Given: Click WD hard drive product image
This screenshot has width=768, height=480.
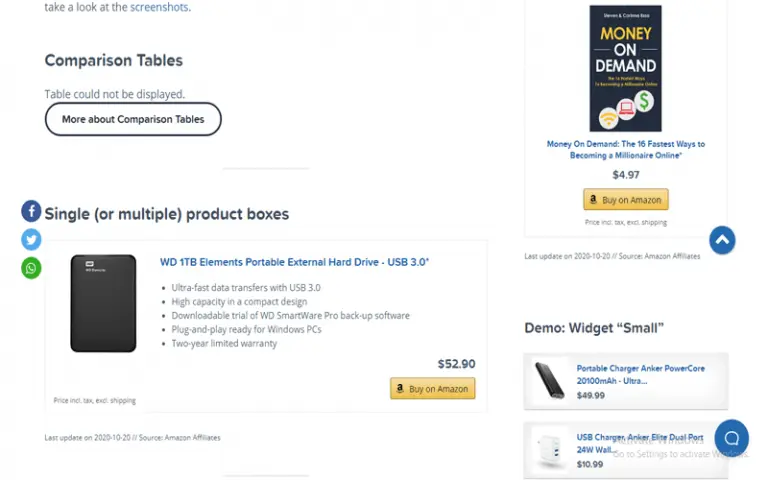Looking at the screenshot, I should pos(103,303).
